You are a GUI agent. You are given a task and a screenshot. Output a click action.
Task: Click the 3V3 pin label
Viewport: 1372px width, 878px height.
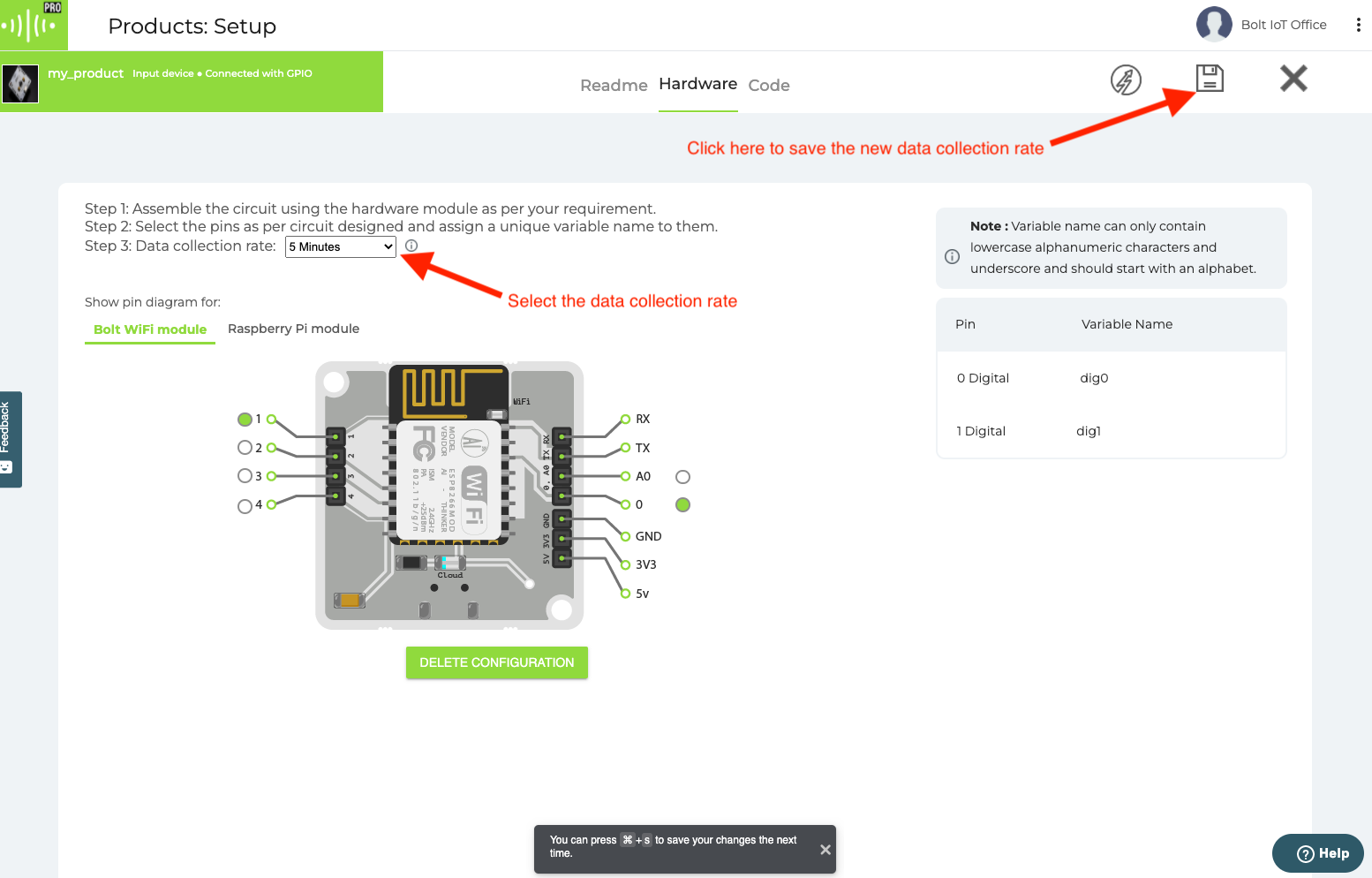pos(645,564)
